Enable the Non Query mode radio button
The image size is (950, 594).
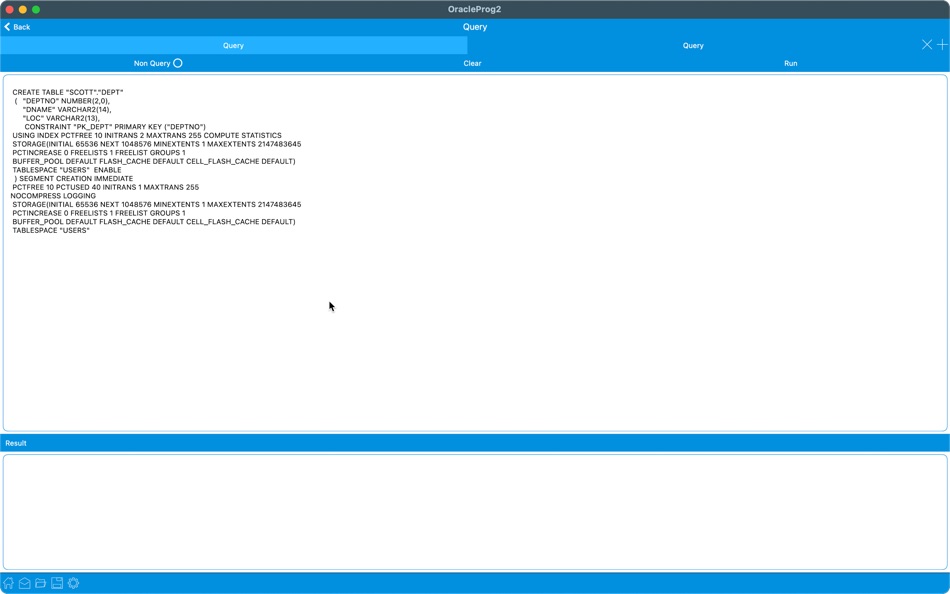[x=177, y=62]
